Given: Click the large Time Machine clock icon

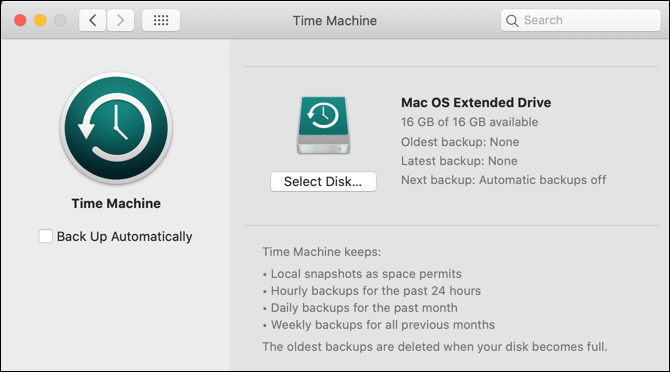Looking at the screenshot, I should (116, 128).
